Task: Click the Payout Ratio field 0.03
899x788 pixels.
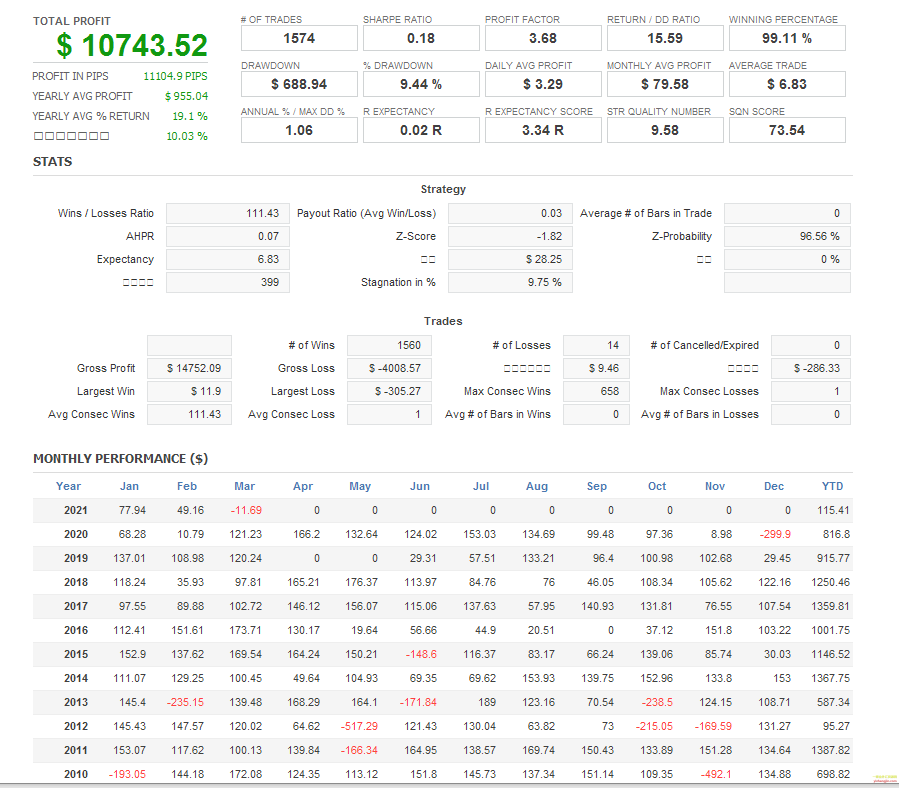Action: tap(510, 213)
